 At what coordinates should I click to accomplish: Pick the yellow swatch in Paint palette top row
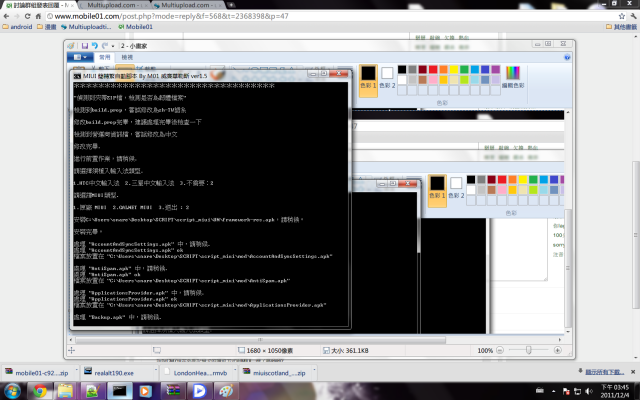pyautogui.click(x=454, y=69)
